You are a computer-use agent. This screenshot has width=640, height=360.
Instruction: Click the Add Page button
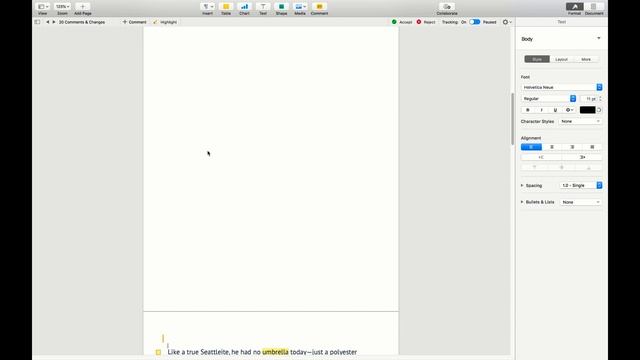coord(82,7)
